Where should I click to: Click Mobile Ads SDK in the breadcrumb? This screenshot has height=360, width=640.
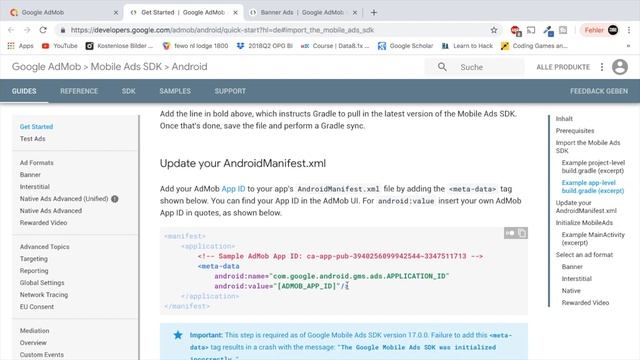point(126,67)
